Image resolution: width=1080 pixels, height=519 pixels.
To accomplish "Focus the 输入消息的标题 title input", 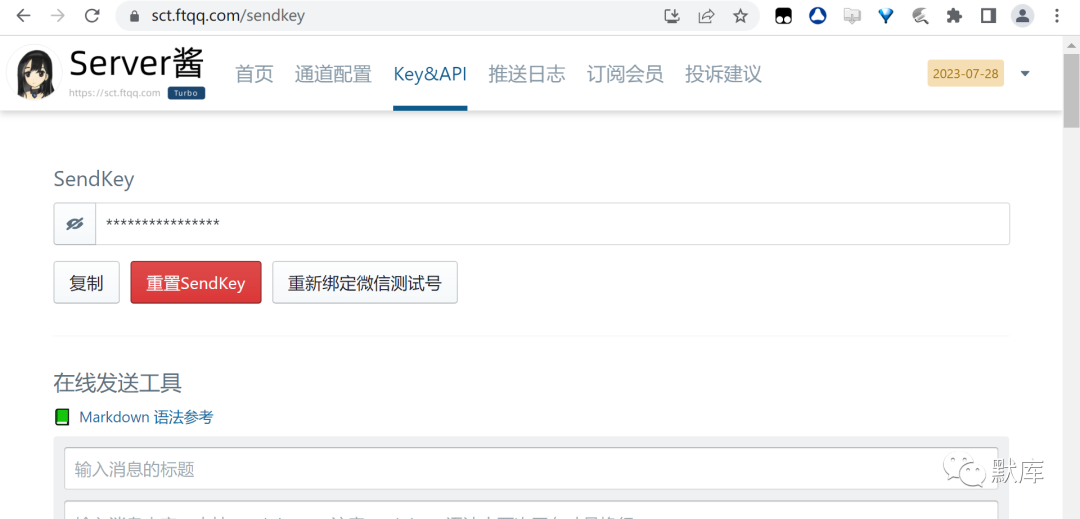I will 531,469.
